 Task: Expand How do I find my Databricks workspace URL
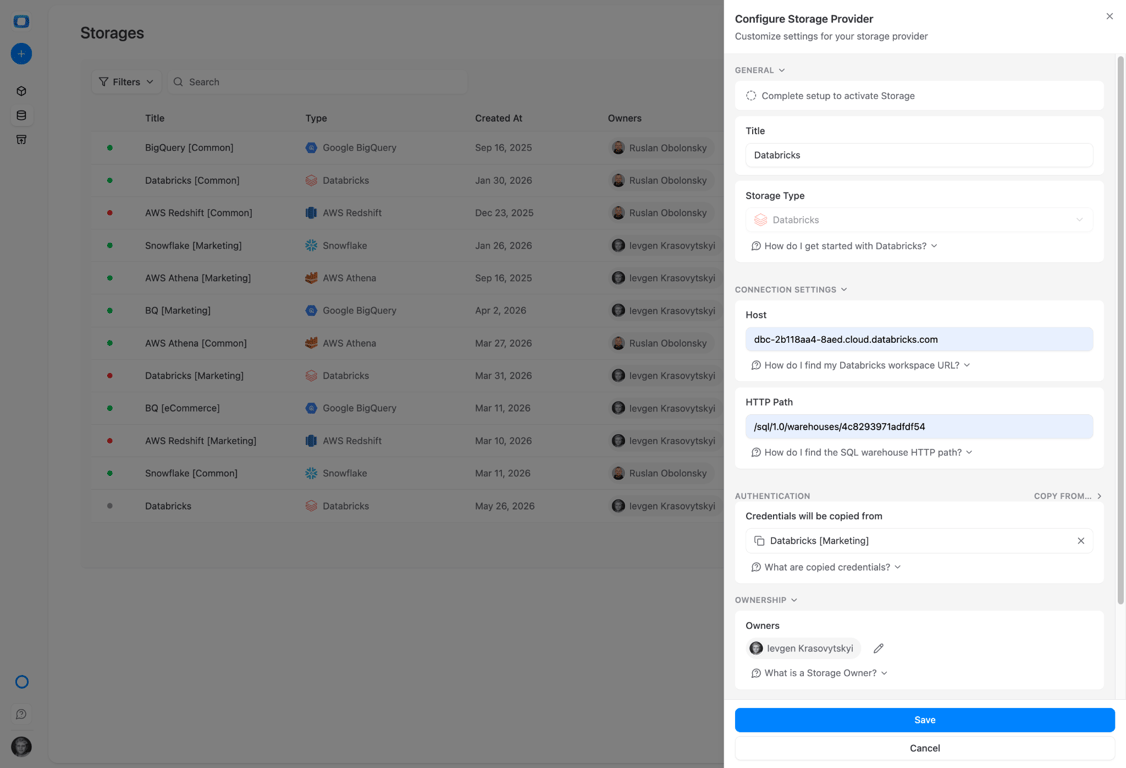click(x=861, y=365)
